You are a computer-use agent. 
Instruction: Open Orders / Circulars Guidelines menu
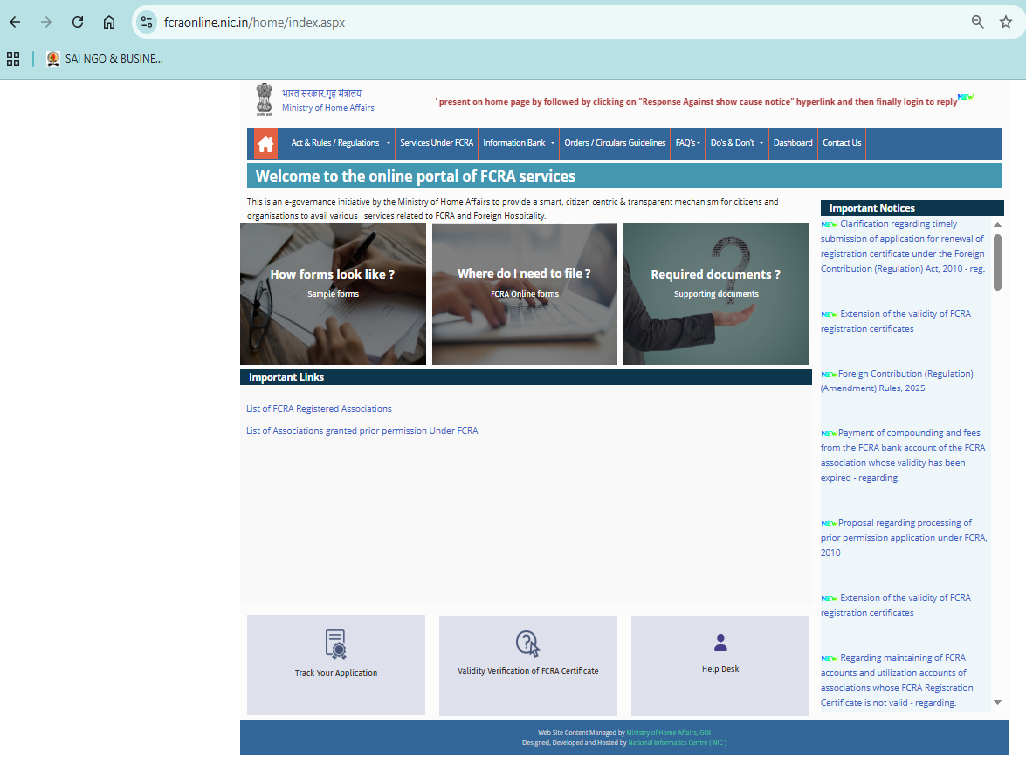coord(614,143)
